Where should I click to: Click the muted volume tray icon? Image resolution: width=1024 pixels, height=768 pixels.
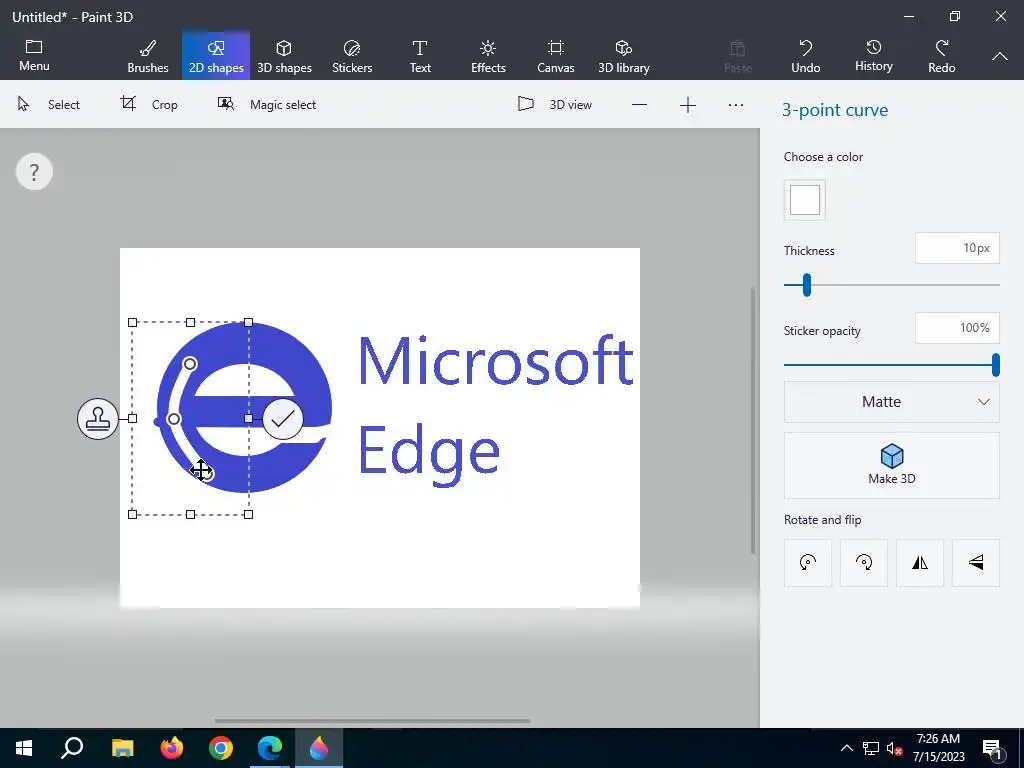pyautogui.click(x=893, y=748)
